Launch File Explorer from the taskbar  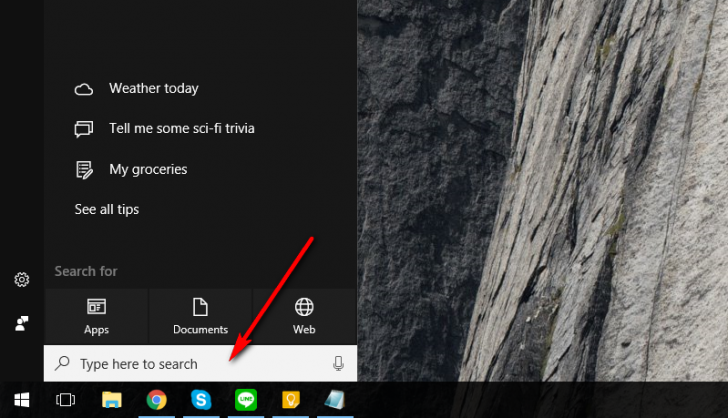click(112, 400)
